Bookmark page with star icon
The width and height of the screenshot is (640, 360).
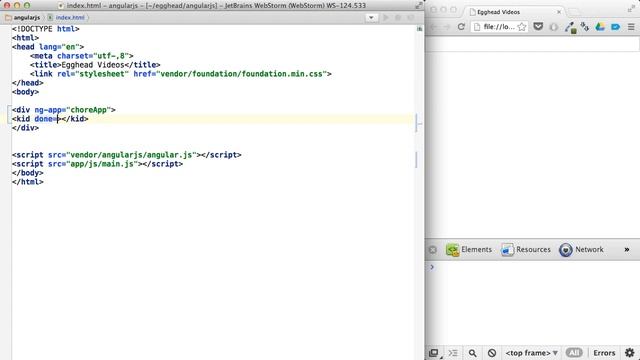[522, 27]
